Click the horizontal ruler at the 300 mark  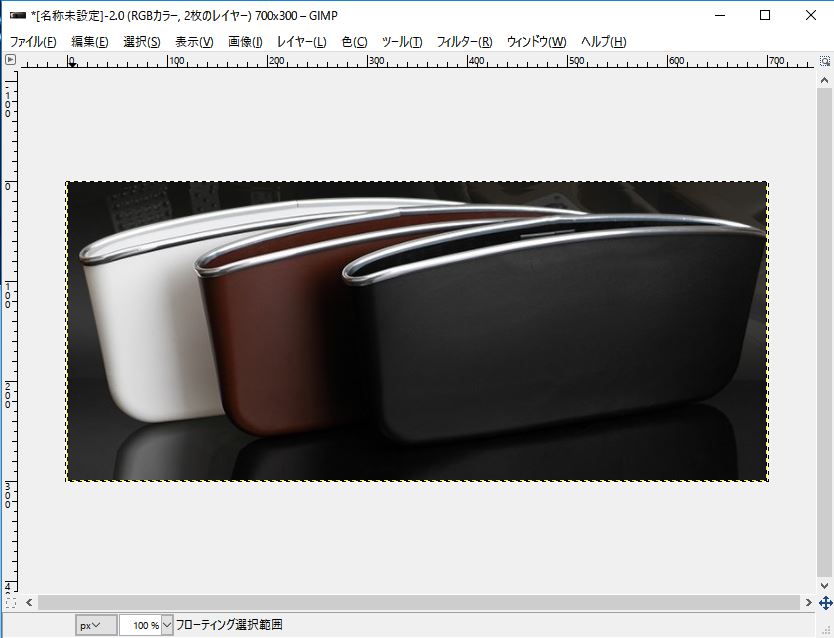pos(369,61)
